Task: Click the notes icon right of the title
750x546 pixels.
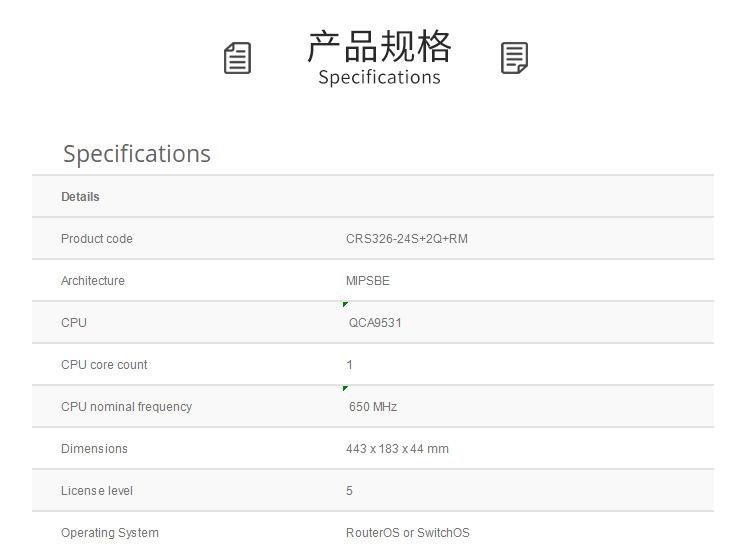Action: coord(514,58)
